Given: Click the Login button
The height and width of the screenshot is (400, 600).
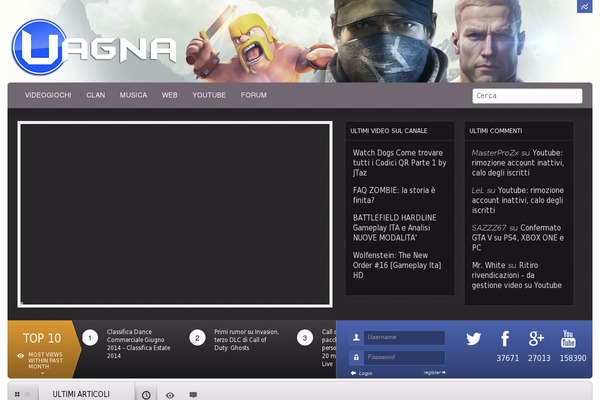Looking at the screenshot, I should [x=361, y=373].
